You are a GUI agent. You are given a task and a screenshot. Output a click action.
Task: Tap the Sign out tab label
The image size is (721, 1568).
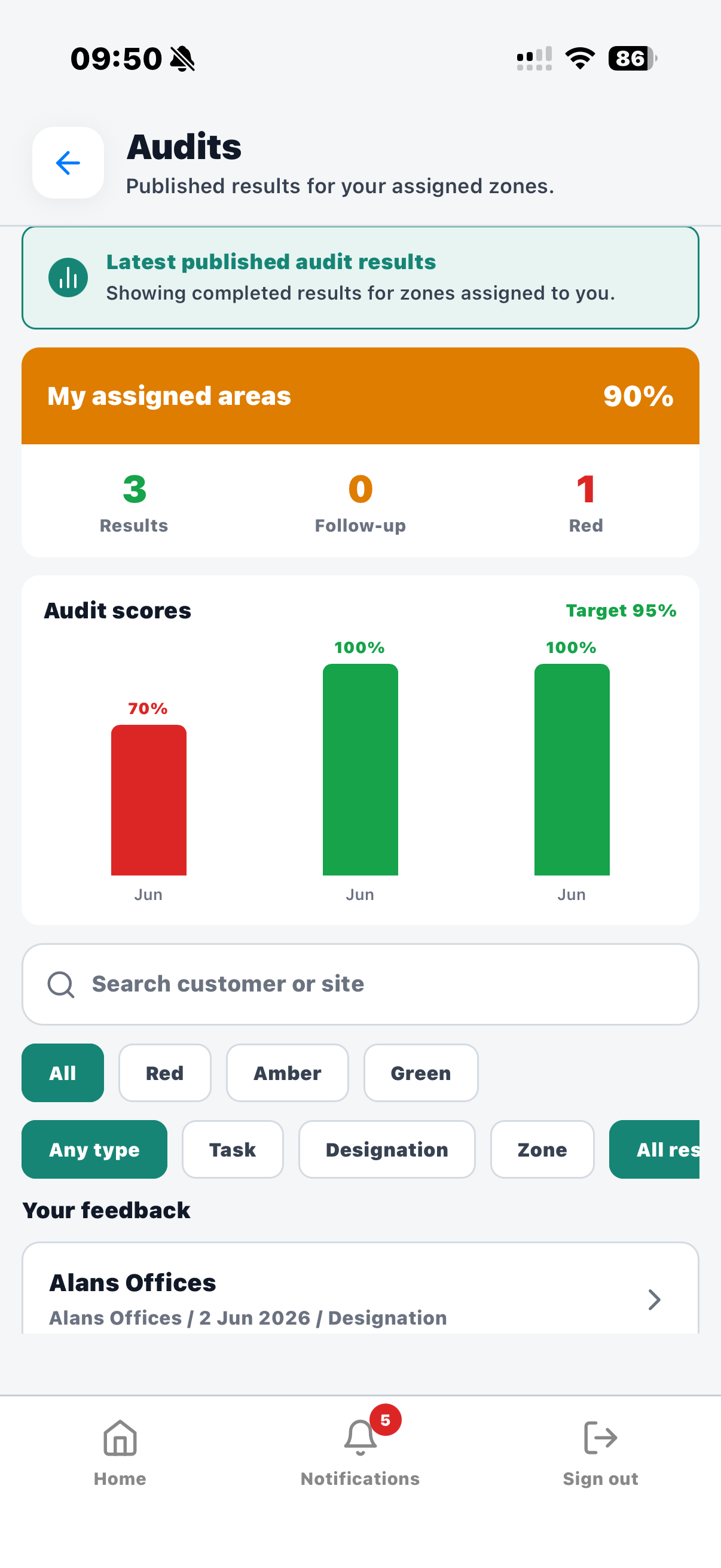coord(600,1479)
